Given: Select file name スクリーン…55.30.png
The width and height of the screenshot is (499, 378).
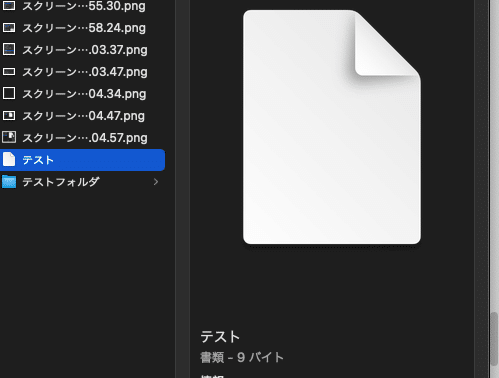Looking at the screenshot, I should pos(84,6).
